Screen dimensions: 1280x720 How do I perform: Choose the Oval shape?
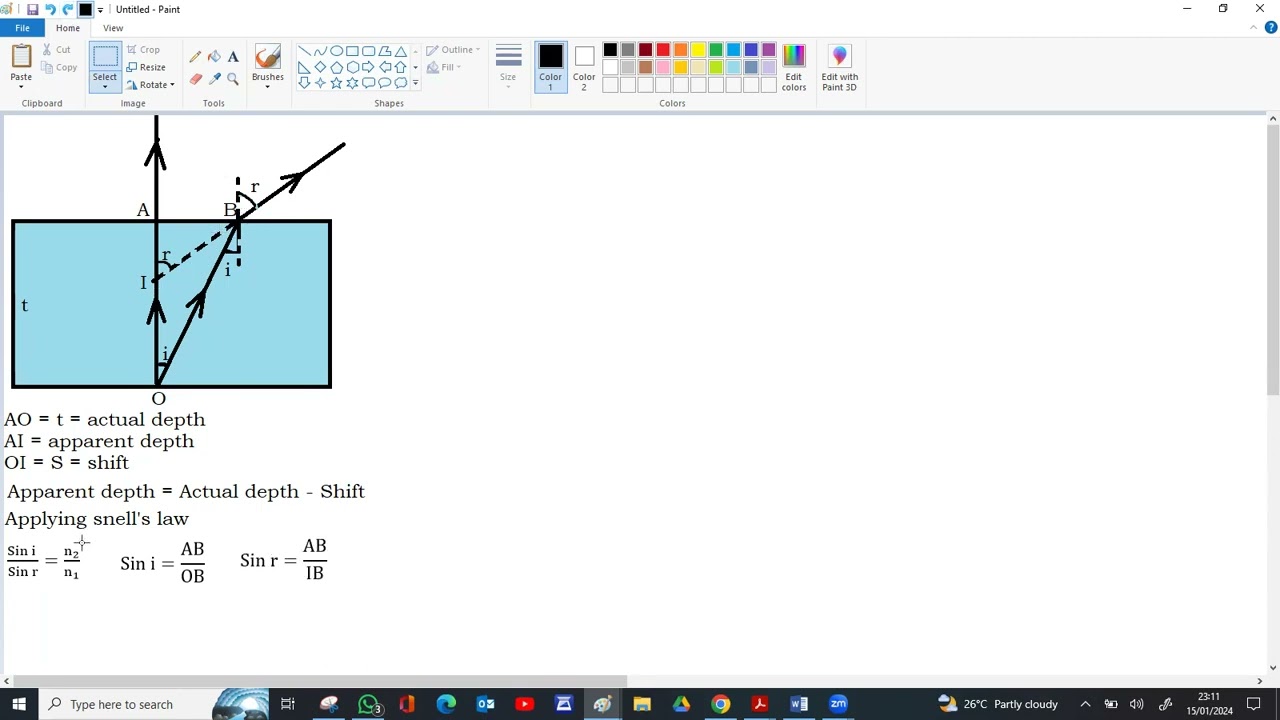336,51
